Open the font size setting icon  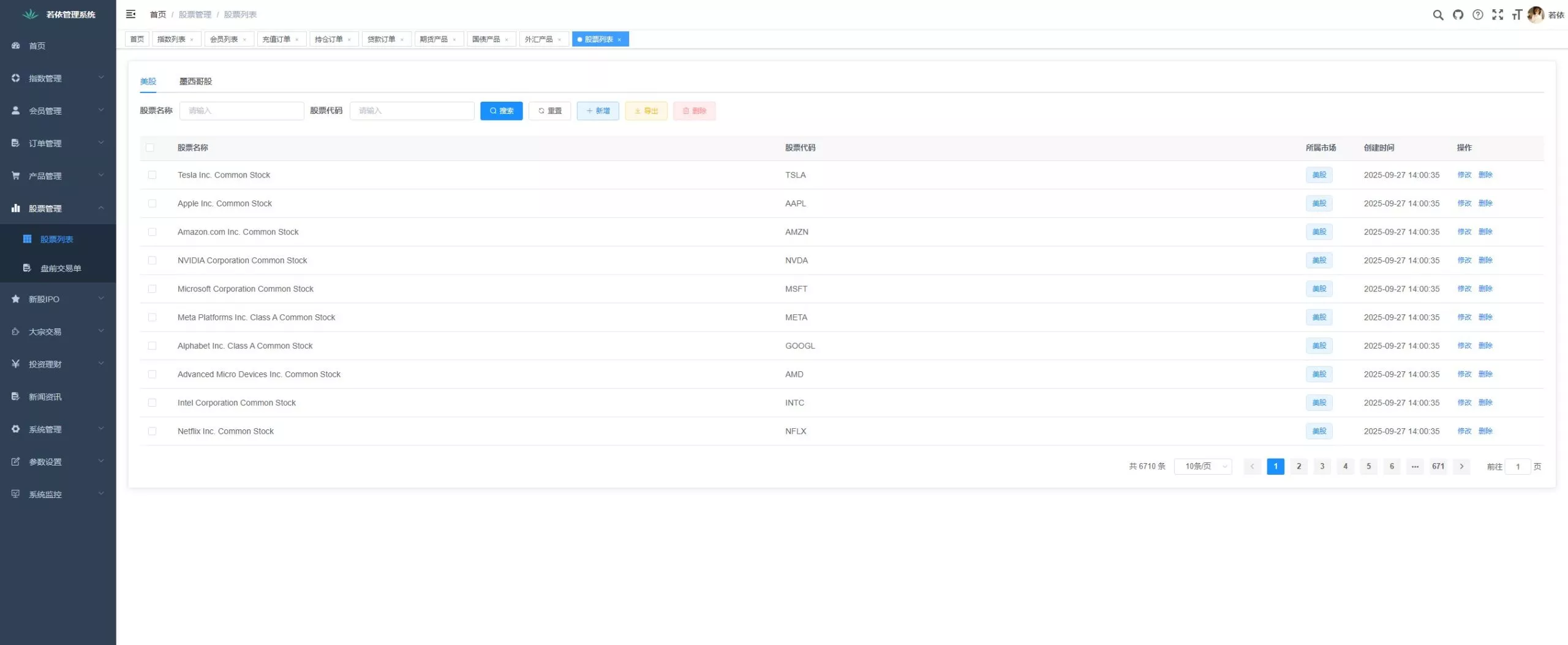point(1517,15)
